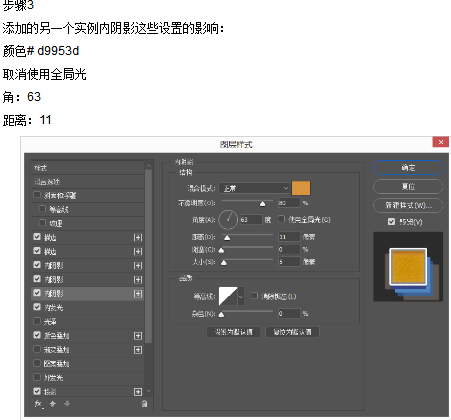Click the 距离 slider handle
Screen dimensions: 451x420
click(x=227, y=238)
